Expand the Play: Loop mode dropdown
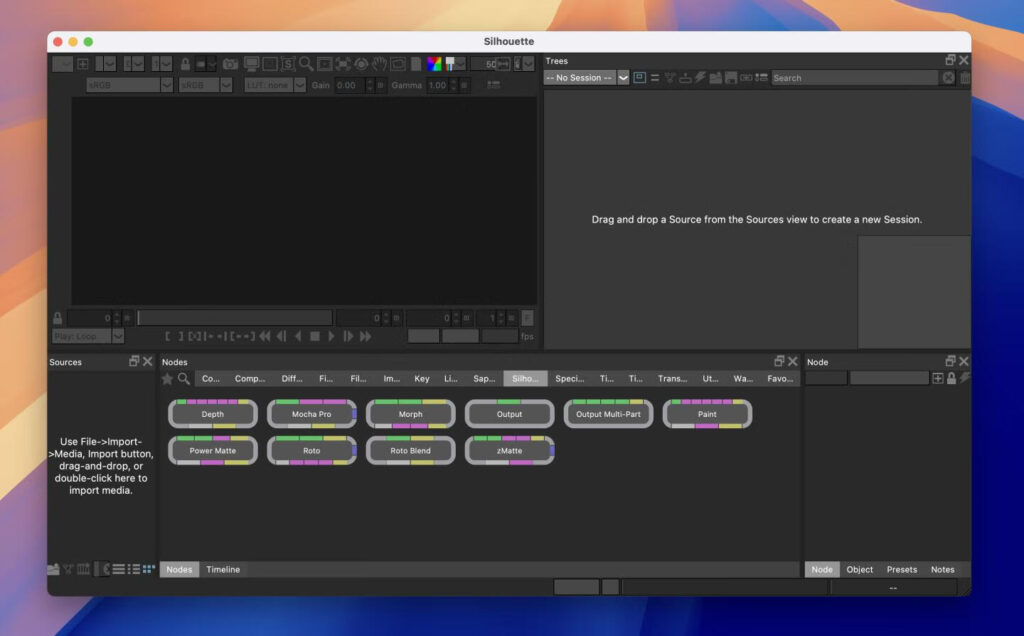 coord(88,337)
